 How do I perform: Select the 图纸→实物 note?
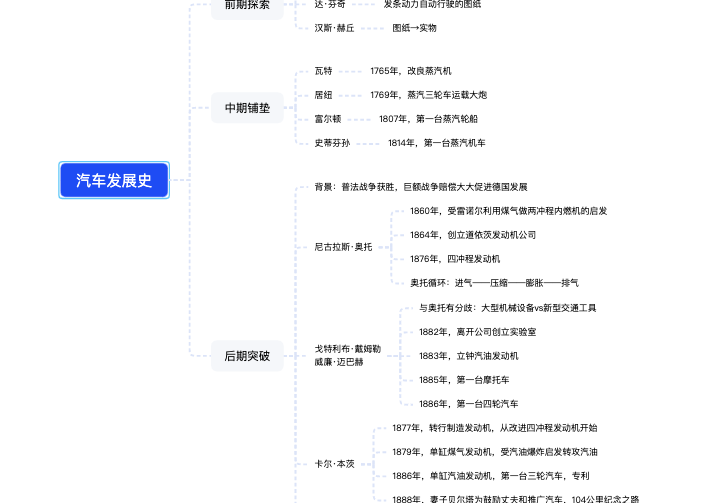(x=414, y=28)
